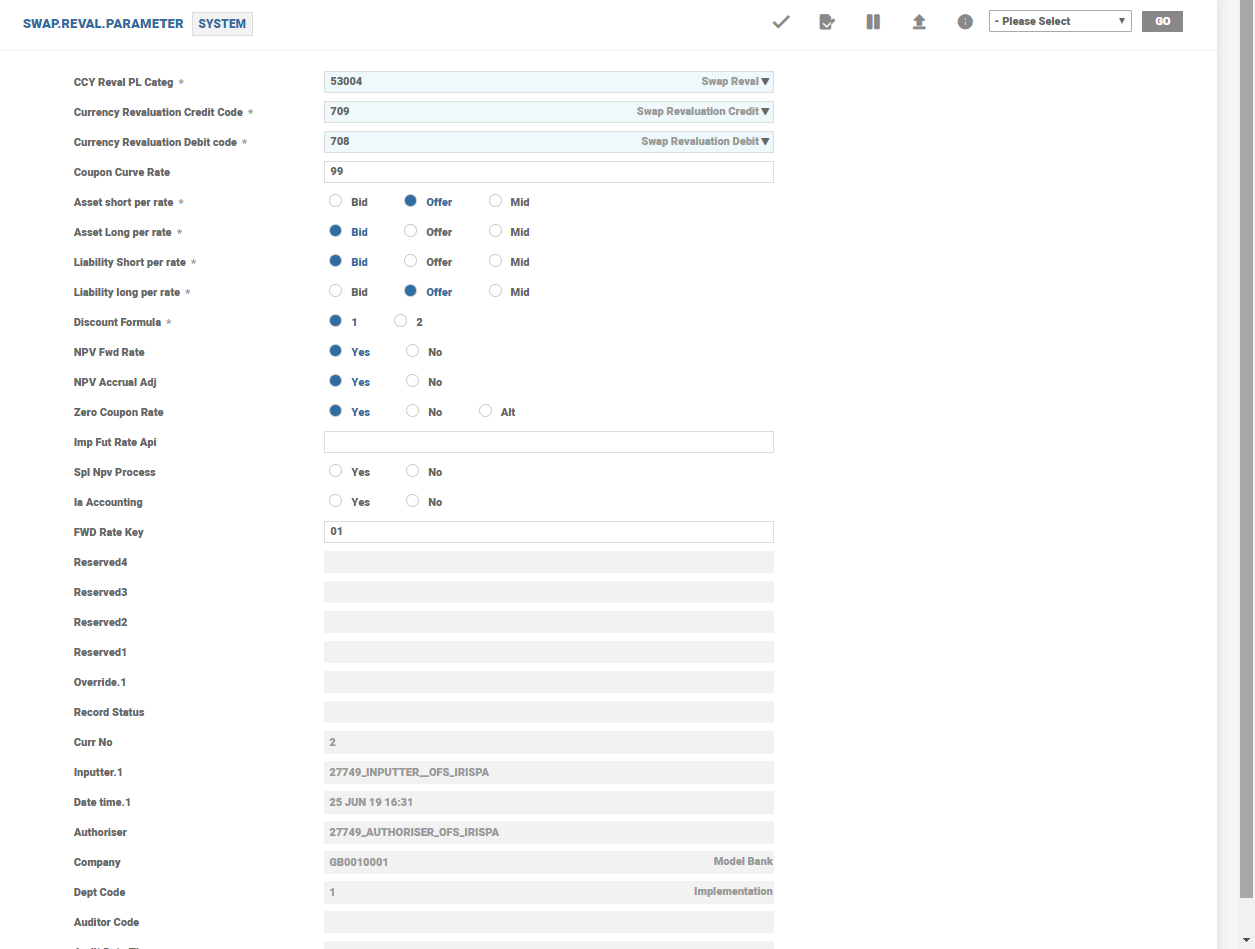Click the Coupon Curve Rate input field
Screen dimensions: 1255x949
(548, 172)
